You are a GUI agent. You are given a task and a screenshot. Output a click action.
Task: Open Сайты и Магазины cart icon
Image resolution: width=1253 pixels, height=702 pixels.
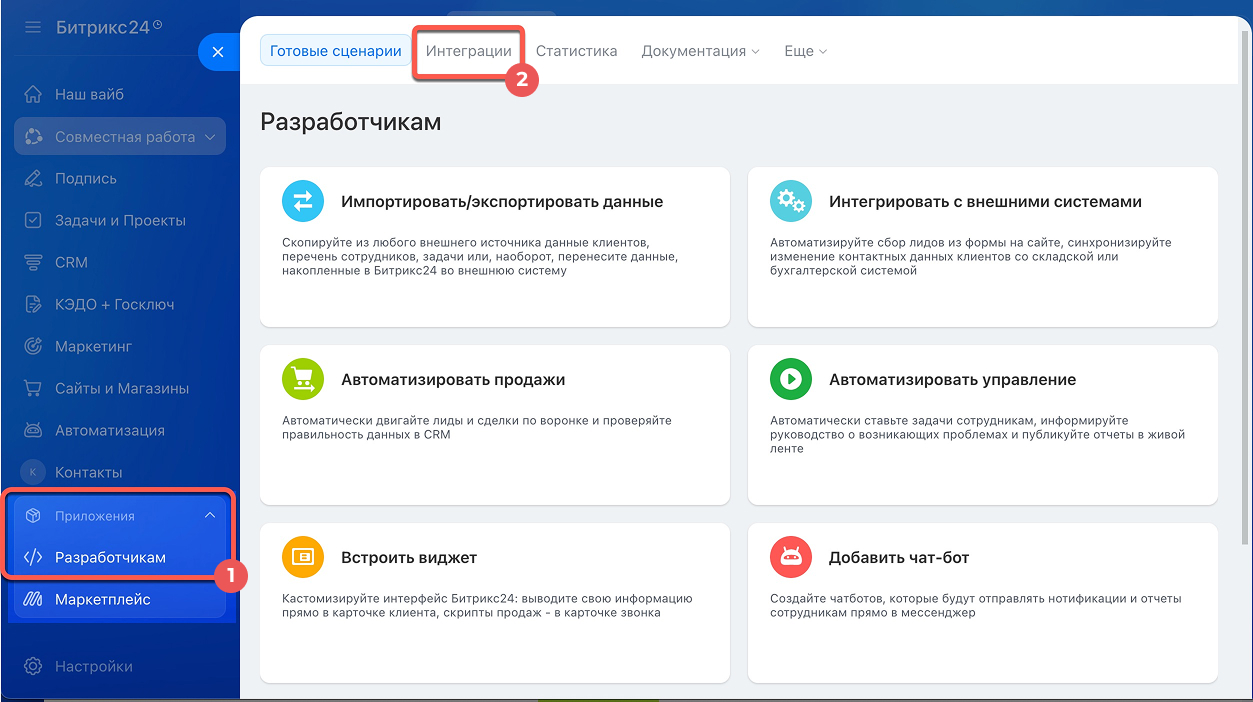34,388
